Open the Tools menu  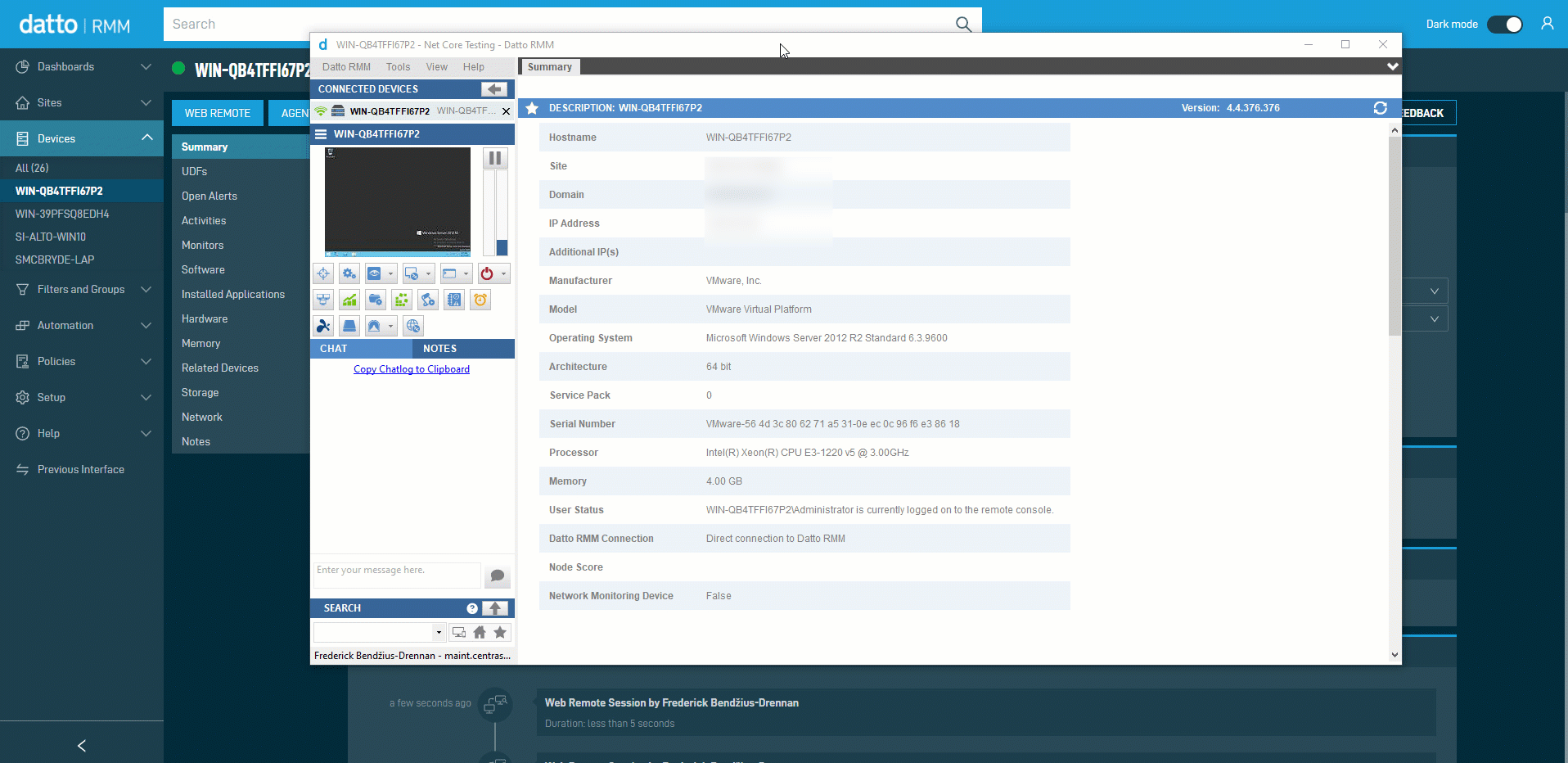[x=398, y=67]
